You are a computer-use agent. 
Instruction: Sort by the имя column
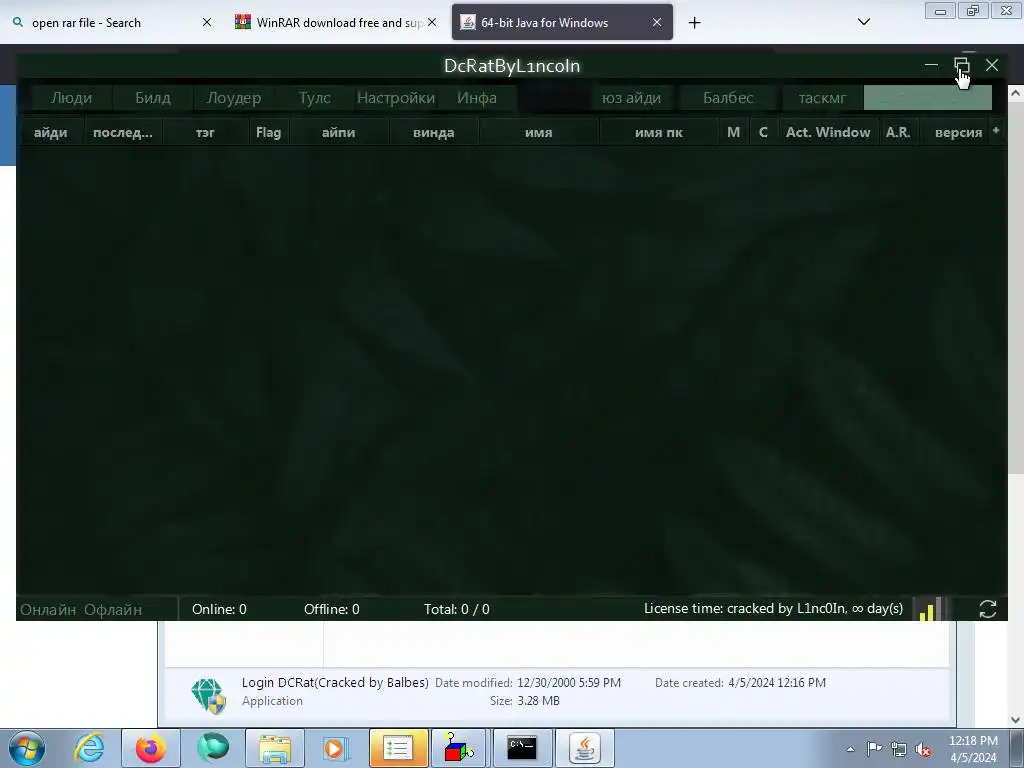[x=539, y=133]
